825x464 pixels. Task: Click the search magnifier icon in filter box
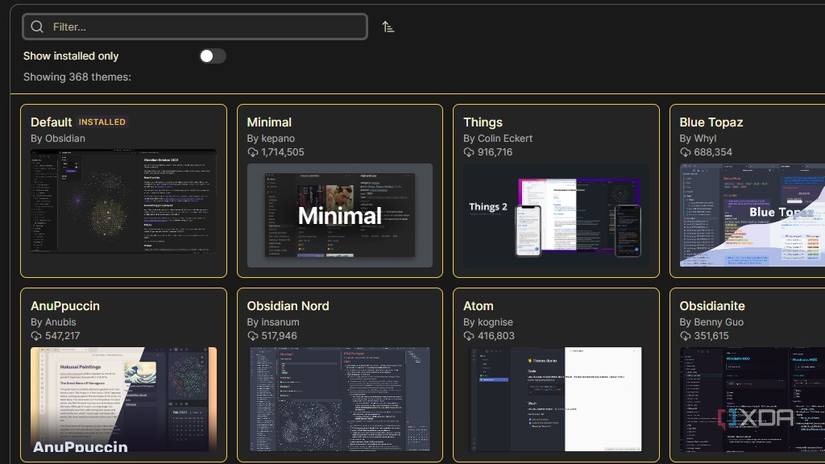pyautogui.click(x=37, y=27)
